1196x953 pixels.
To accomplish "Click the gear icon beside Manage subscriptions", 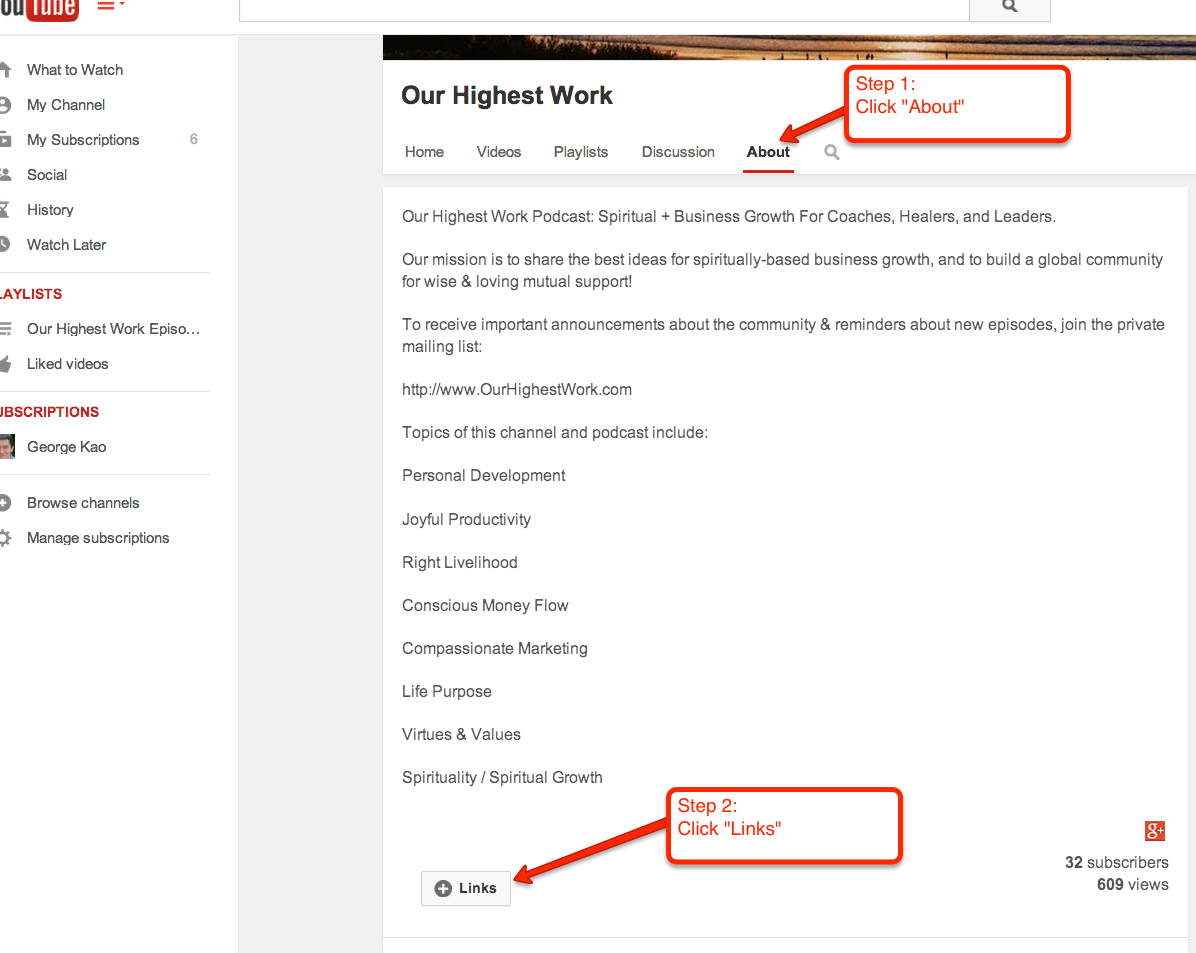I will pos(5,538).
